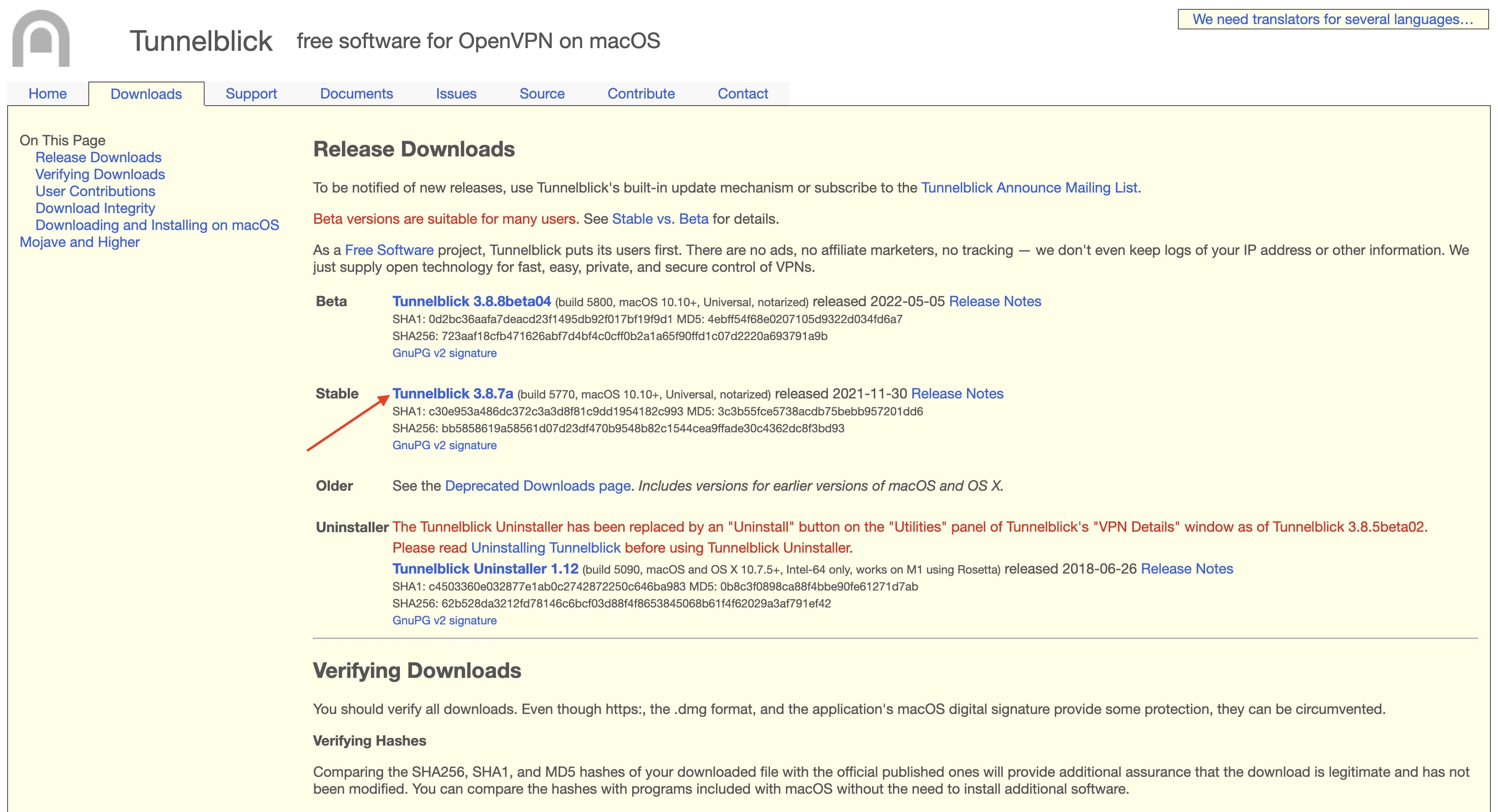Image resolution: width=1498 pixels, height=812 pixels.
Task: Download Tunnelblick Uninstaller 1.12
Action: 485,569
